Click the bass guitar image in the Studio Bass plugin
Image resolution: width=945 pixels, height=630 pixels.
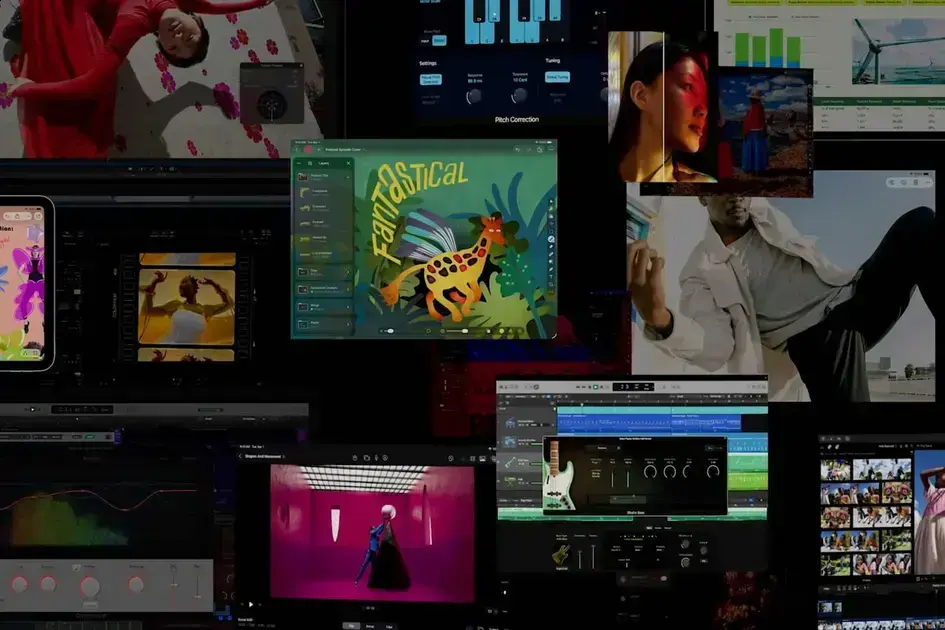(559, 476)
